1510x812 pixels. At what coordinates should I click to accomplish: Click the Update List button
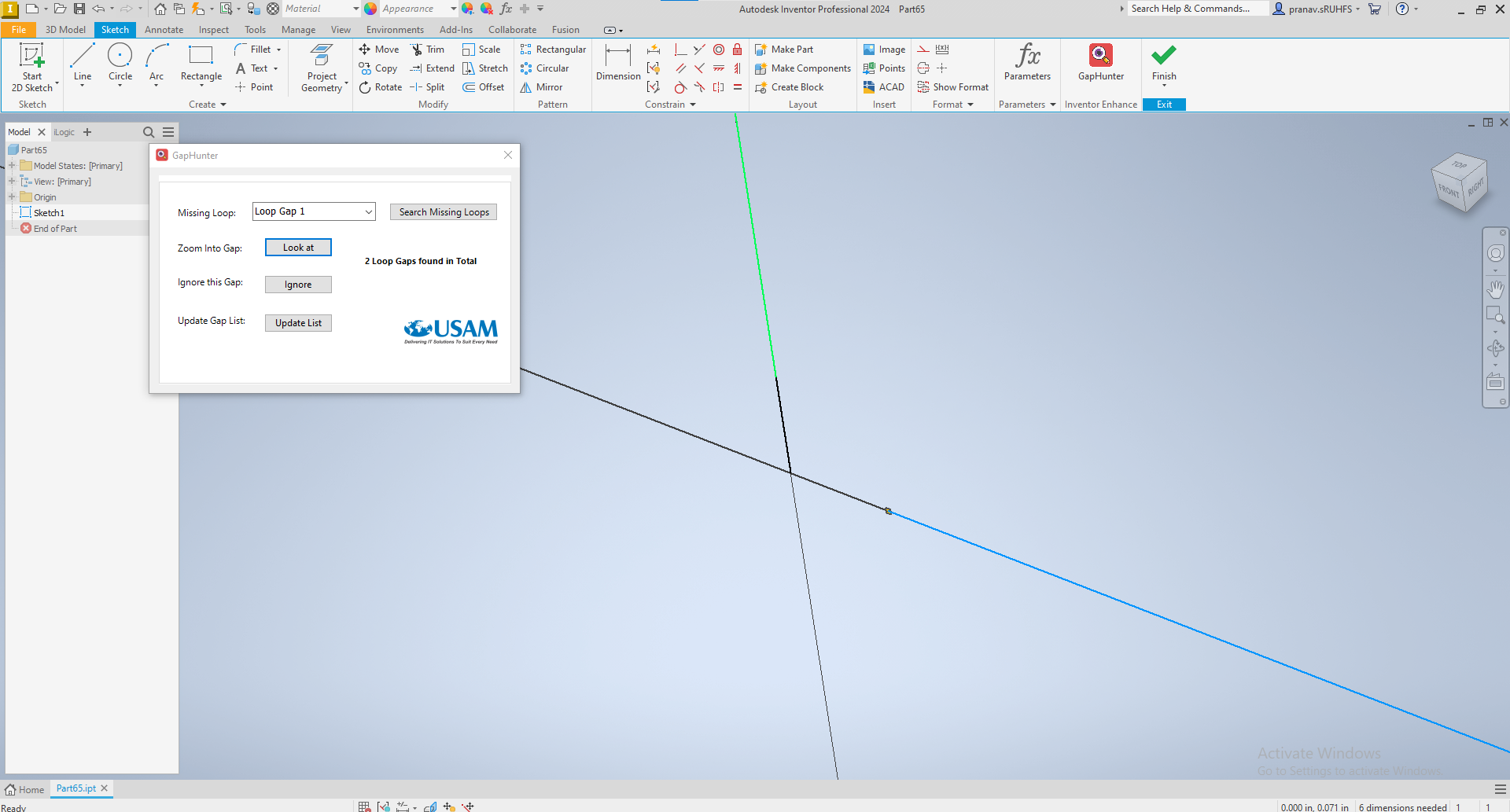pyautogui.click(x=298, y=323)
